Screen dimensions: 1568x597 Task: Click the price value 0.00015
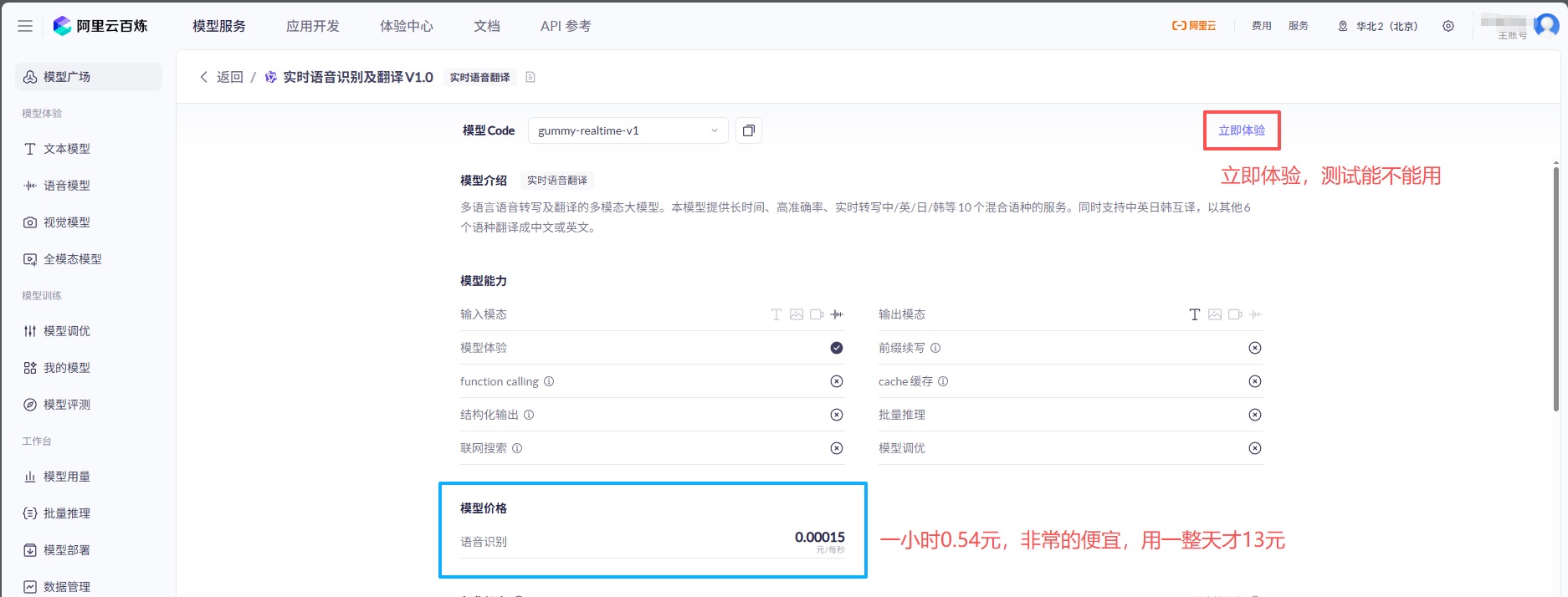coord(820,537)
